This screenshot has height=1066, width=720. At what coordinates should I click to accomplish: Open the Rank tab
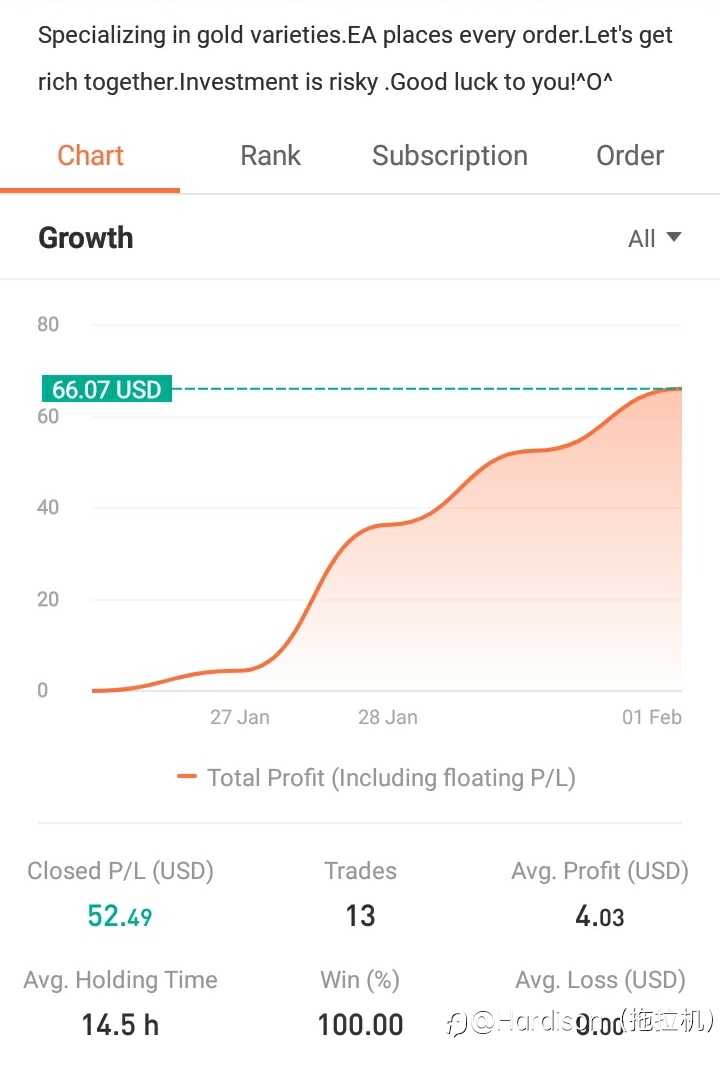[x=270, y=156]
